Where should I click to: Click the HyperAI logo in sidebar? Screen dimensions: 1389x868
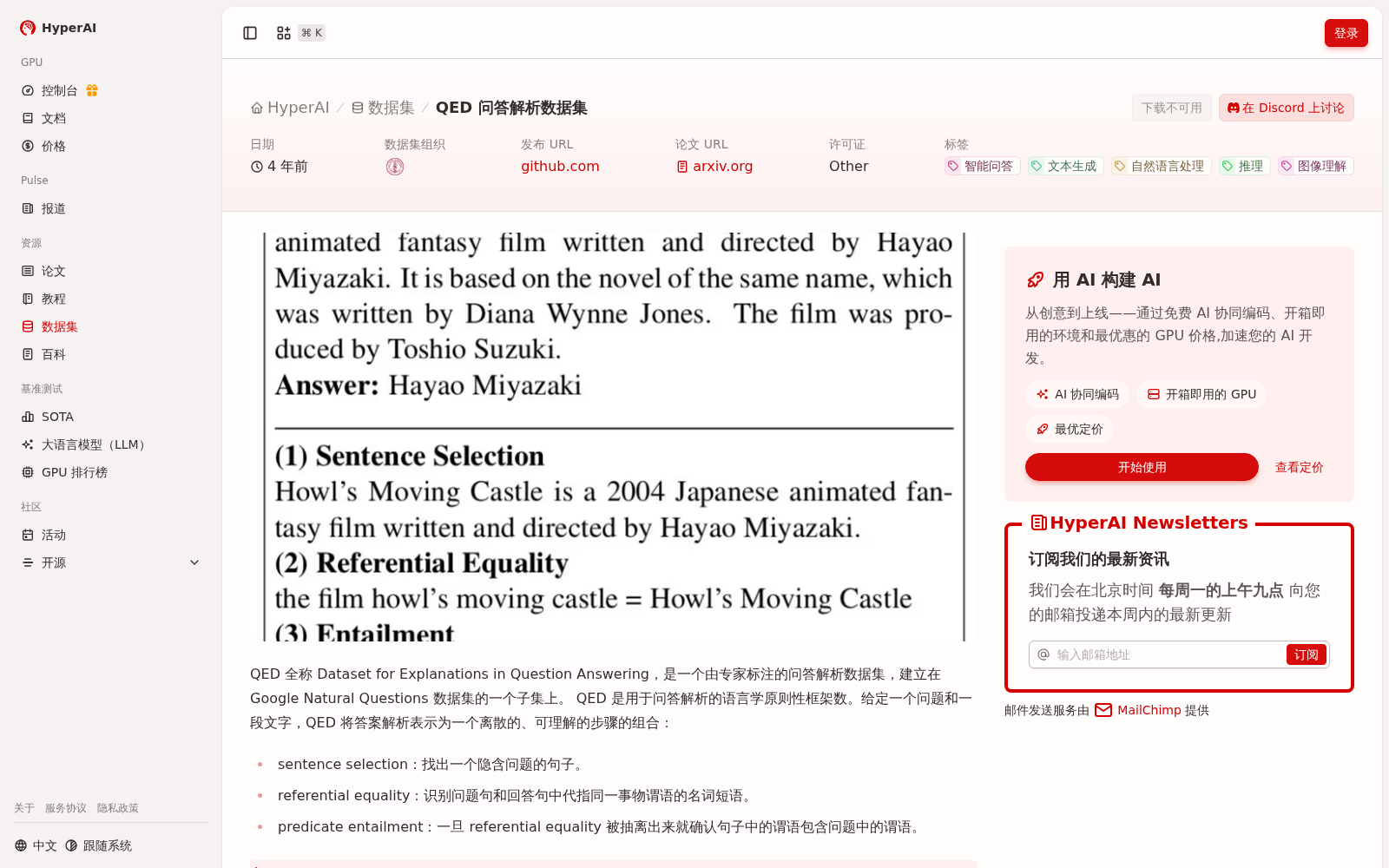pos(58,28)
